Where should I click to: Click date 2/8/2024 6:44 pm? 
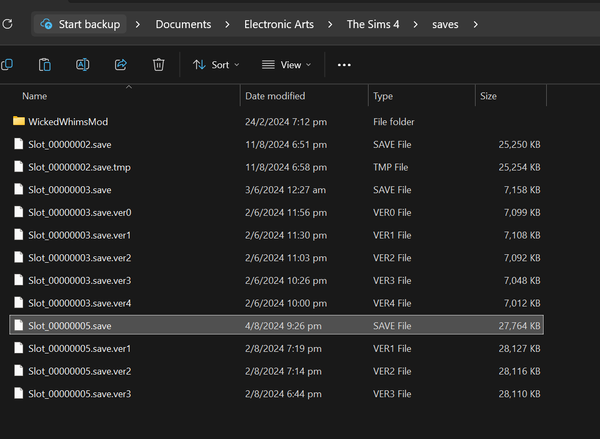point(283,394)
